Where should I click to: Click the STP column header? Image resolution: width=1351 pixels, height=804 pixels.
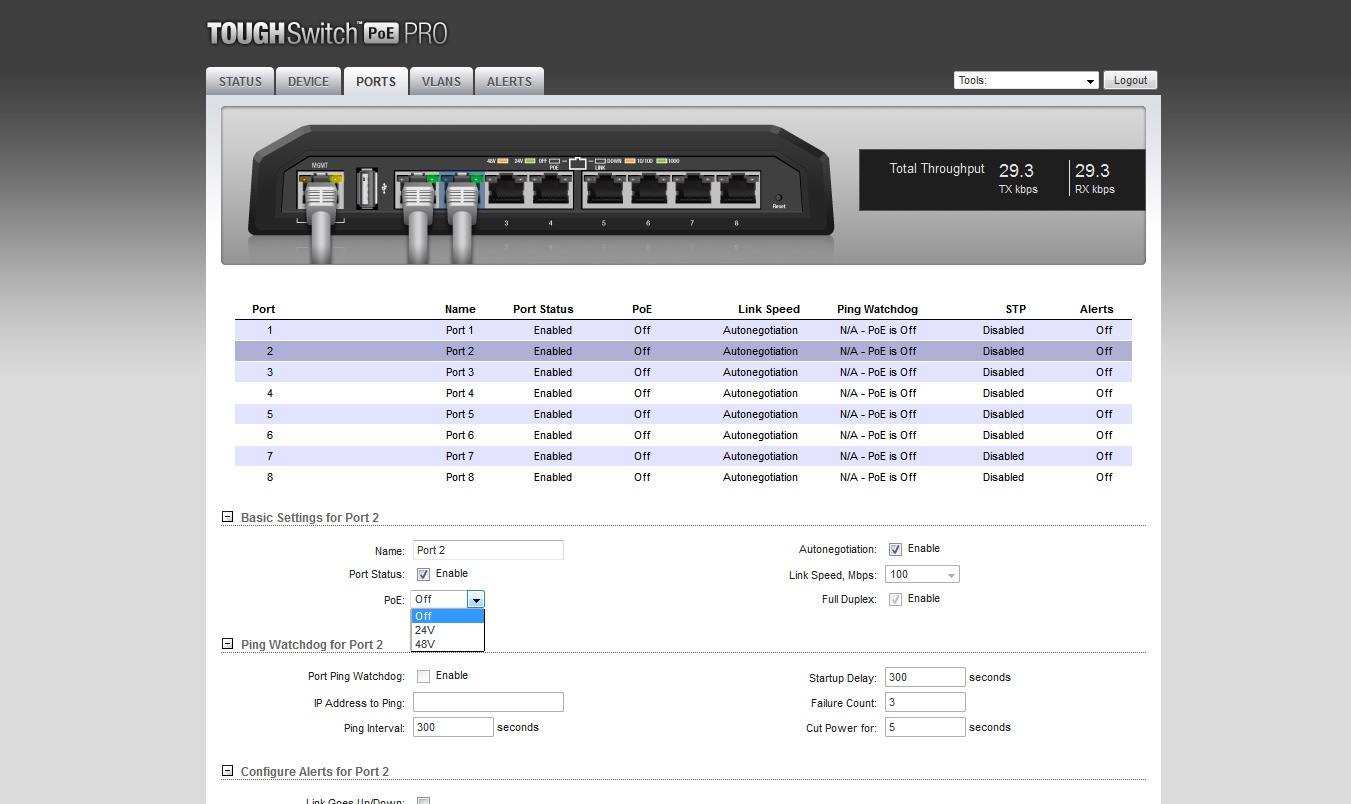click(1016, 309)
